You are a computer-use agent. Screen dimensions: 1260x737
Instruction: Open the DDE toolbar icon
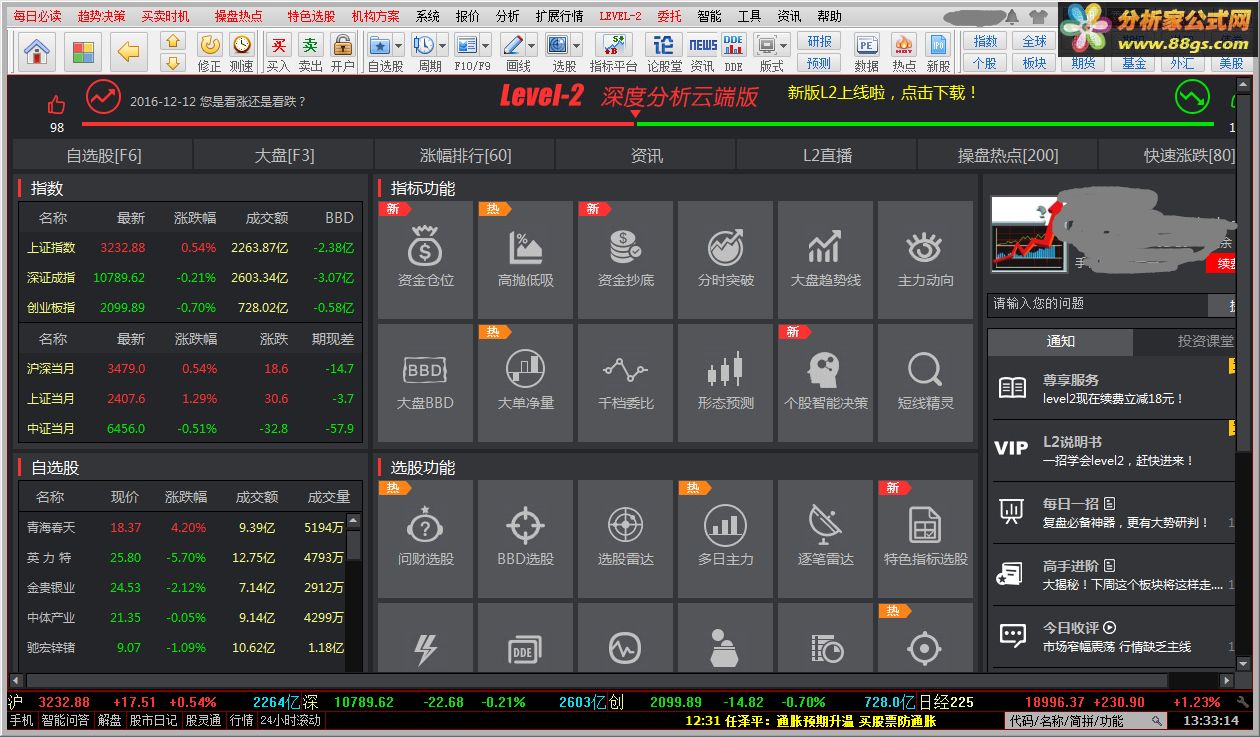(734, 51)
